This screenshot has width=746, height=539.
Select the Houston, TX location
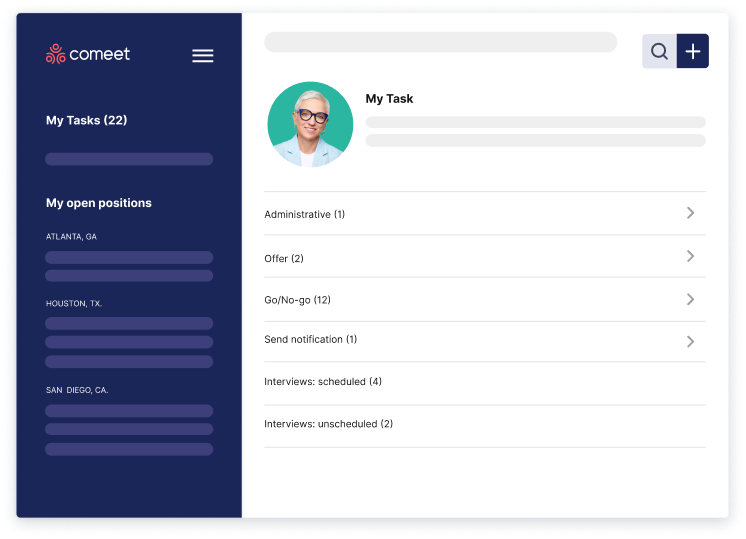(x=74, y=303)
